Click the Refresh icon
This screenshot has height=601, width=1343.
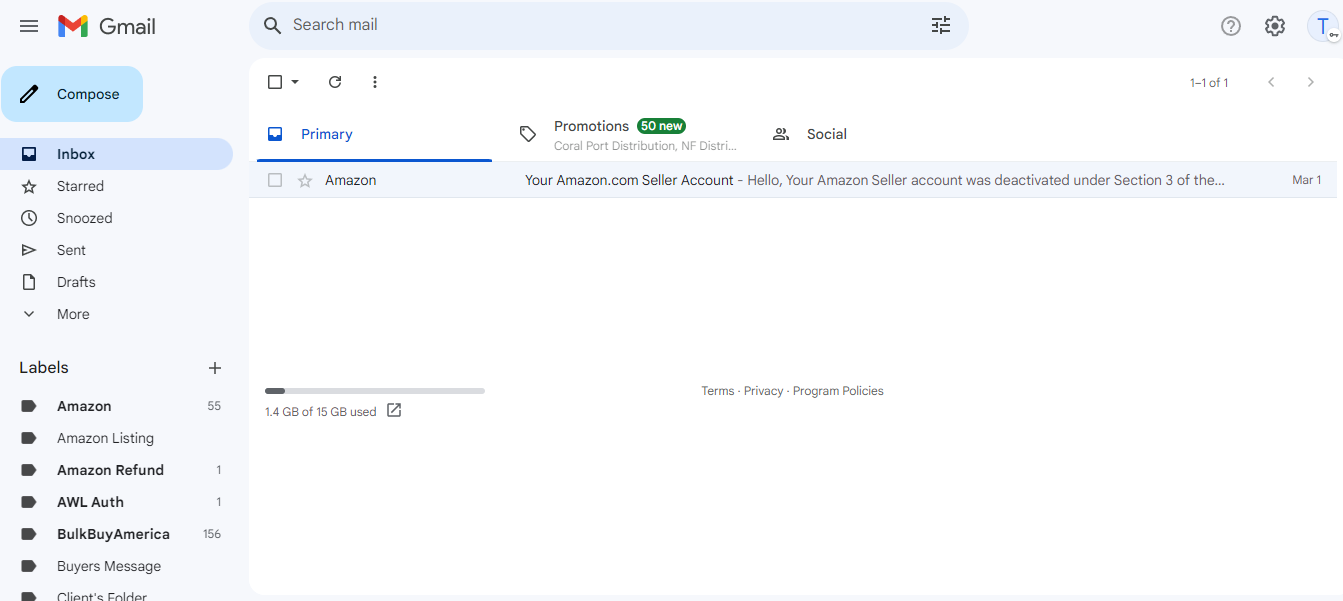[x=335, y=82]
